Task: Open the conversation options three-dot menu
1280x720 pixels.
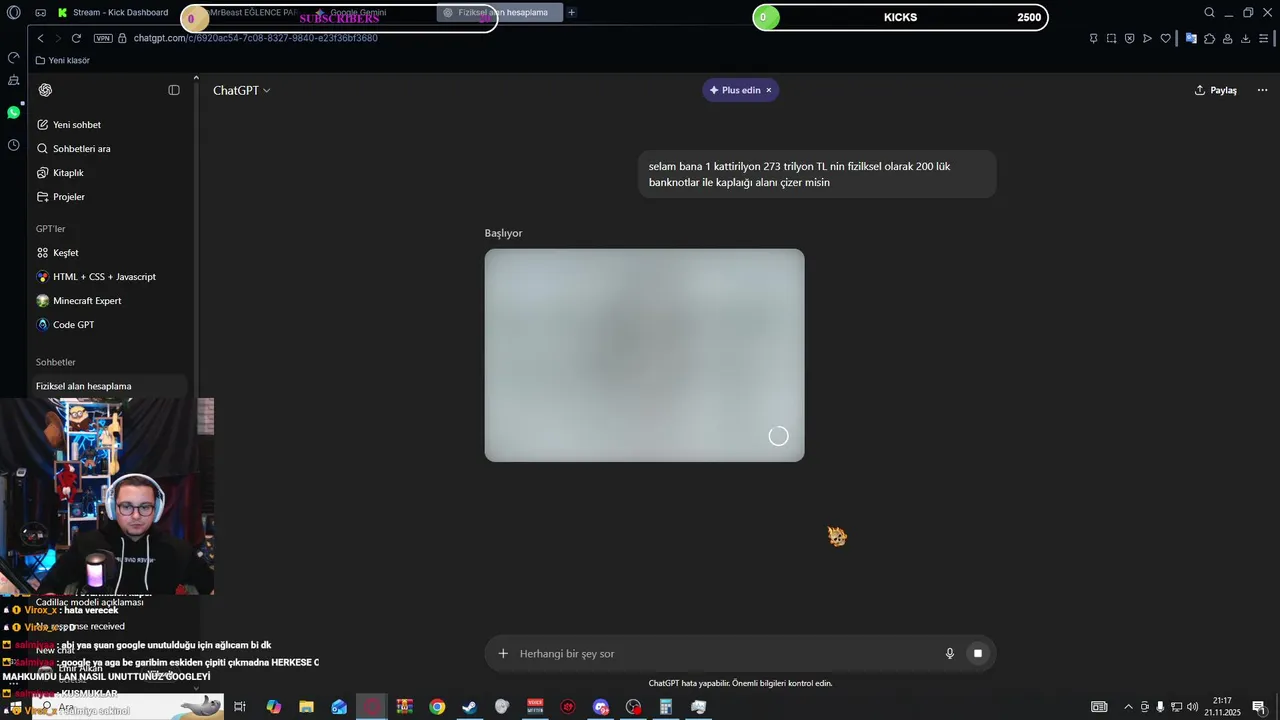Action: click(1262, 90)
